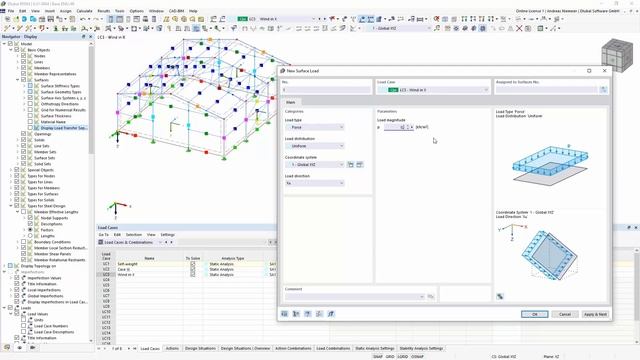The height and width of the screenshot is (360, 640).
Task: Open the Insert menu
Action: [50, 11]
